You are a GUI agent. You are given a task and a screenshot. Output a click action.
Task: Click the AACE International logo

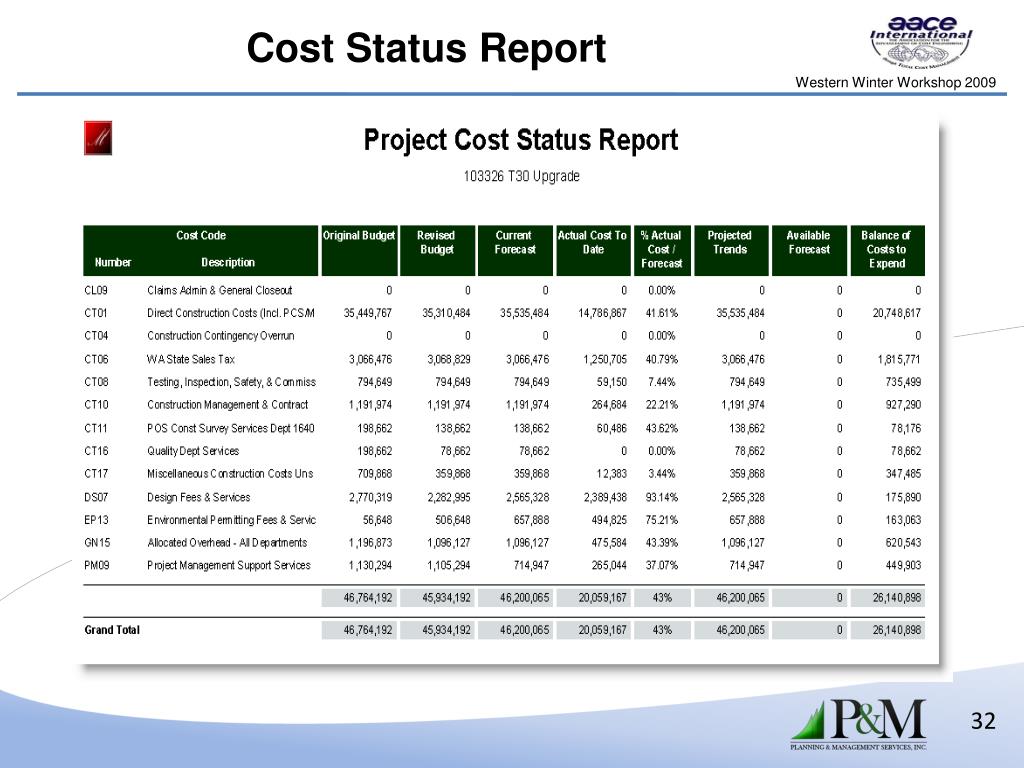(921, 42)
